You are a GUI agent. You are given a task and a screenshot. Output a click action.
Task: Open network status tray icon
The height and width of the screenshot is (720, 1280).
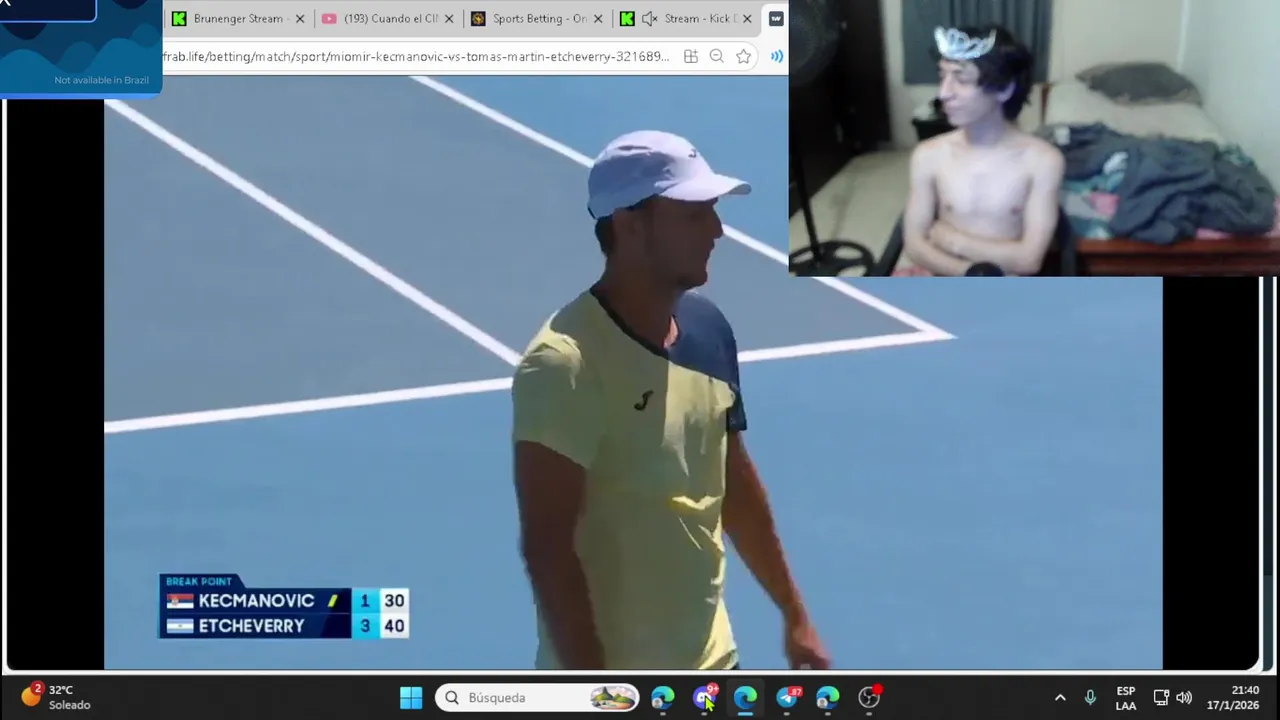point(1161,698)
